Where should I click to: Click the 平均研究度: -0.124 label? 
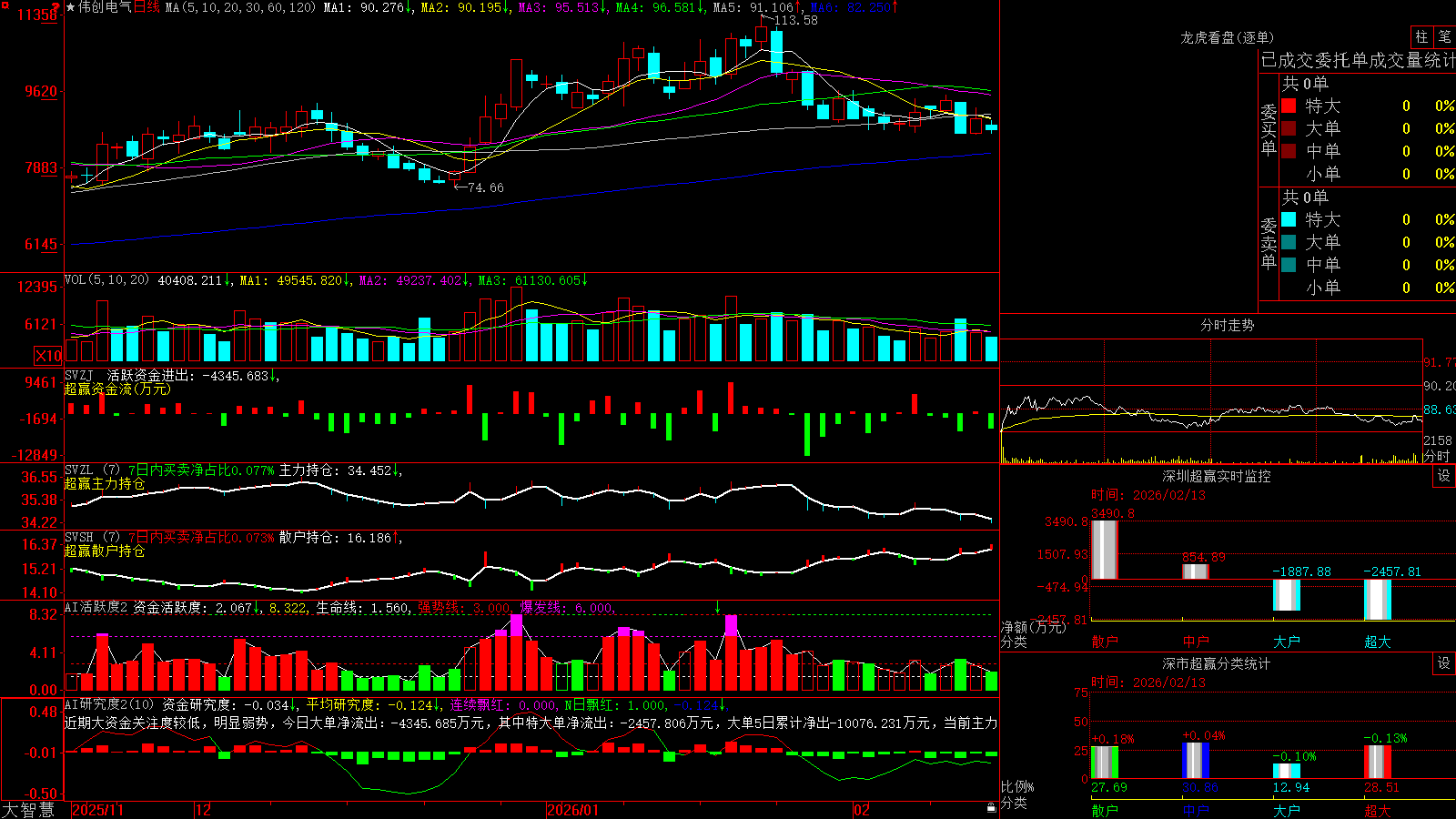pyautogui.click(x=373, y=704)
